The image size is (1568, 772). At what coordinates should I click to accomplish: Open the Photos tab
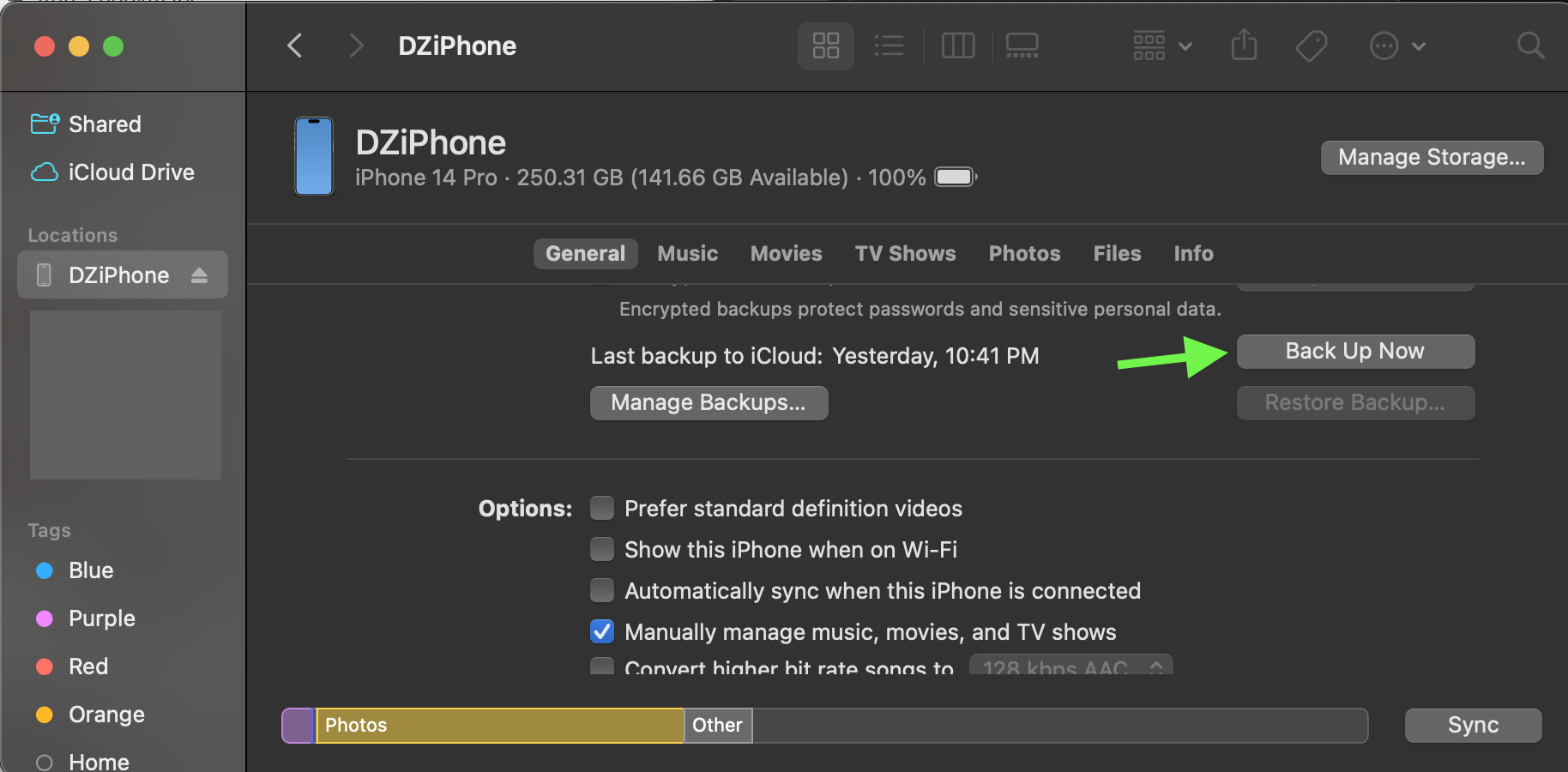tap(1024, 254)
